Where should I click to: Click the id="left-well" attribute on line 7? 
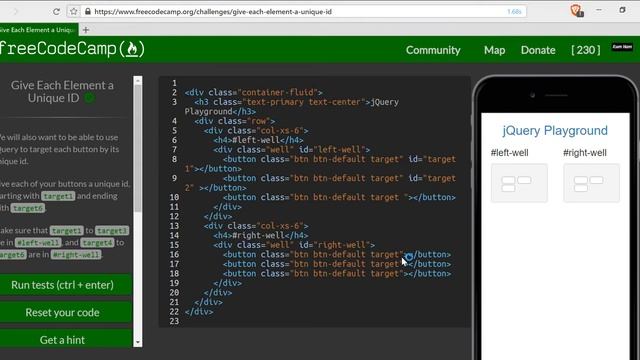[332, 149]
